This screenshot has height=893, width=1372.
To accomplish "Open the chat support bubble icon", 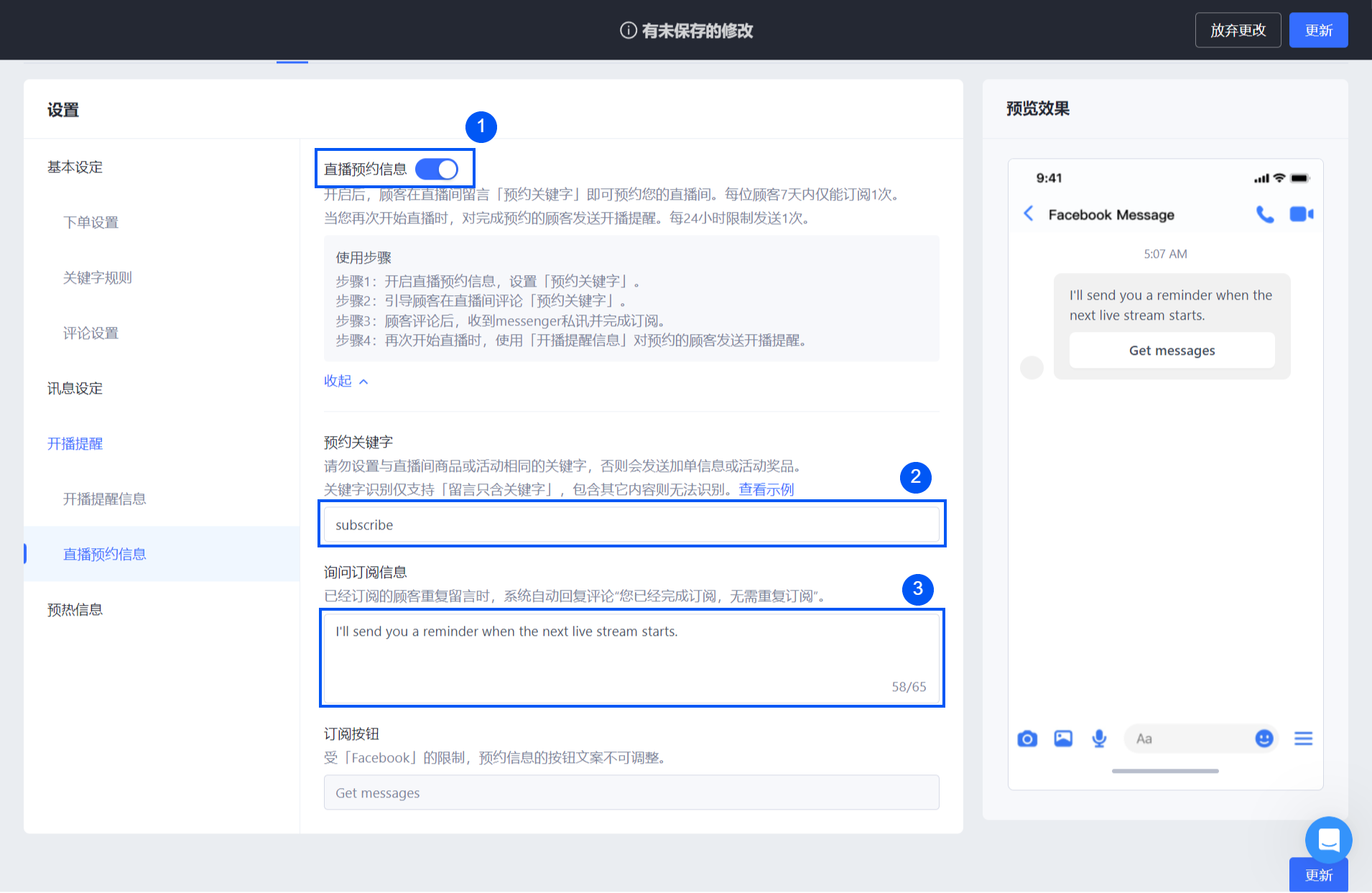I will (1328, 840).
